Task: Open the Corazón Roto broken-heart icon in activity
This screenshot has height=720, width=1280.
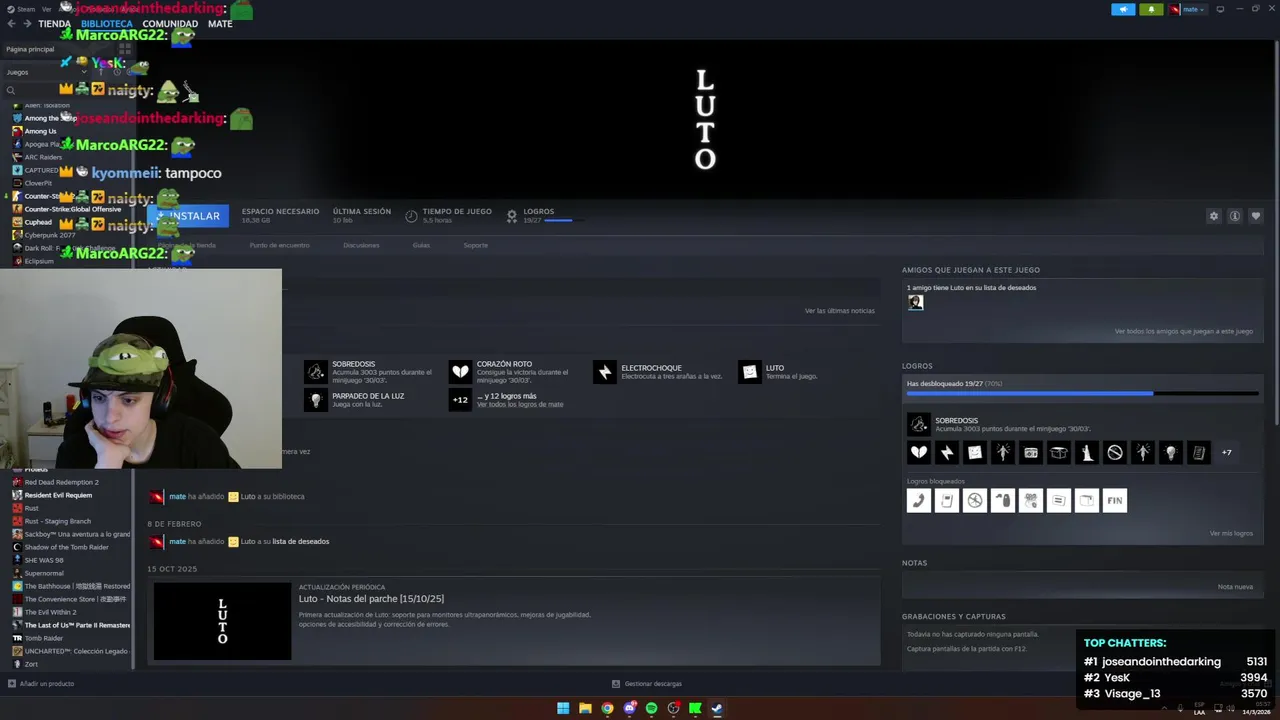Action: [x=460, y=372]
